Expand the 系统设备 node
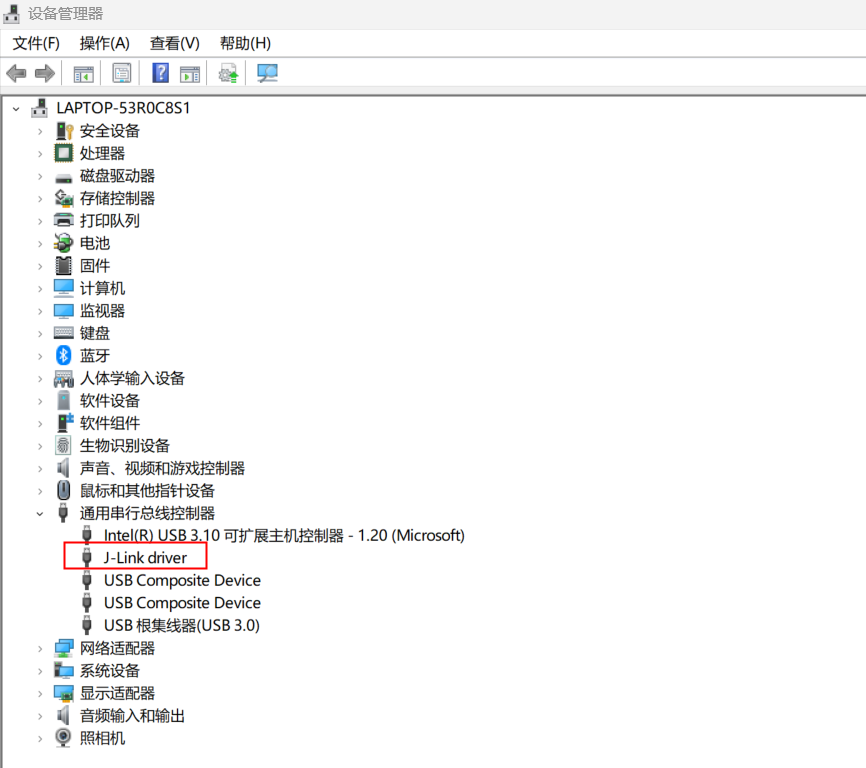This screenshot has width=866, height=768. coord(40,671)
